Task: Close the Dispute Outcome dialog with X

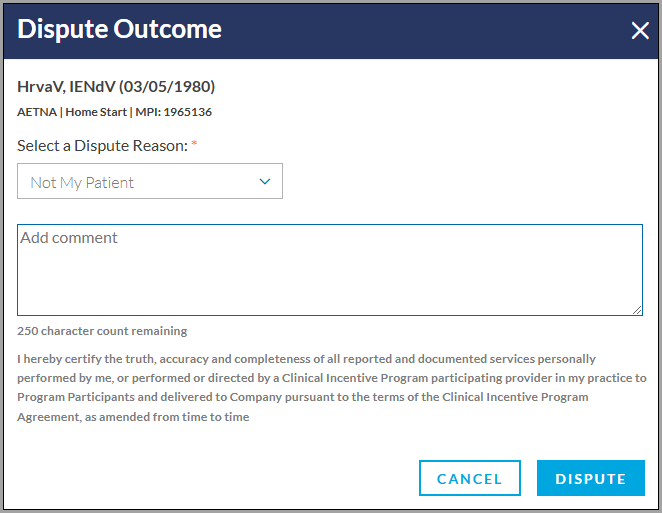Action: point(640,31)
